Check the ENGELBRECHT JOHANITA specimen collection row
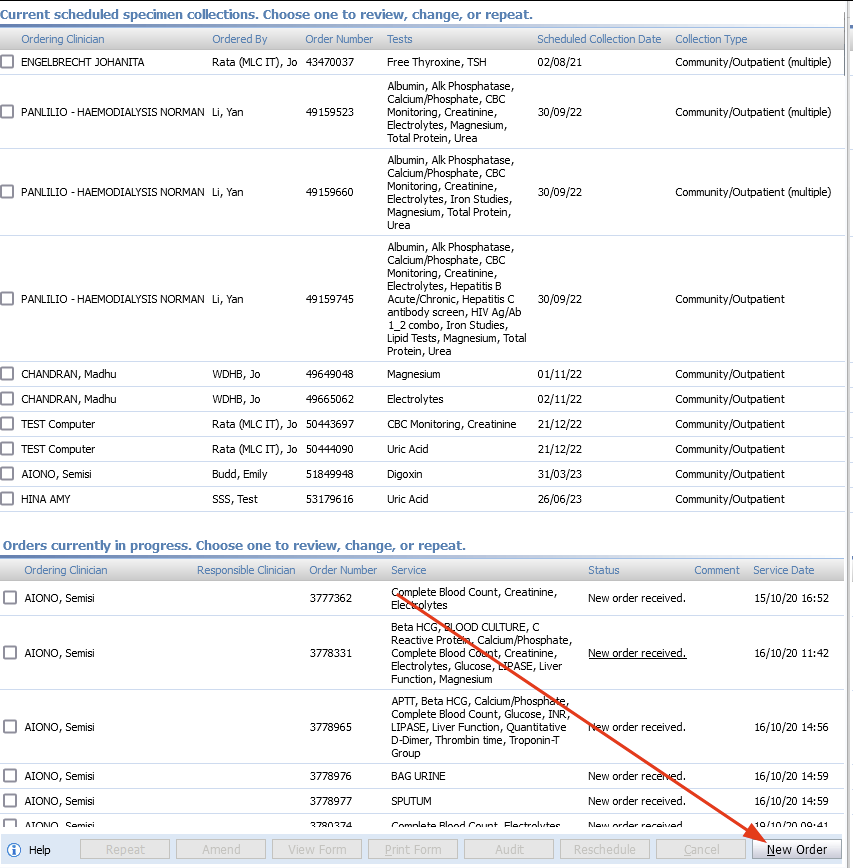Viewport: 853px width, 868px height. point(7,61)
